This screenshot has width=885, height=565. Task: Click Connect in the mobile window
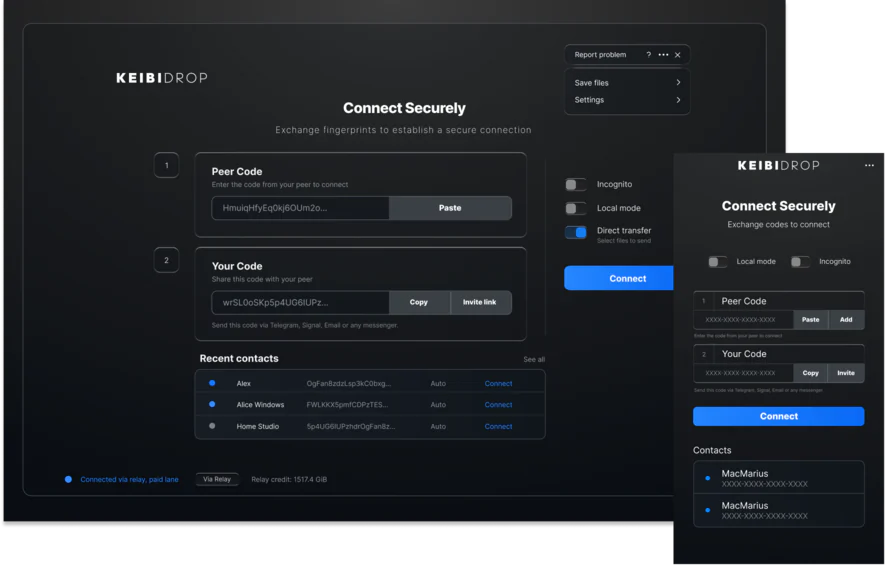778,416
